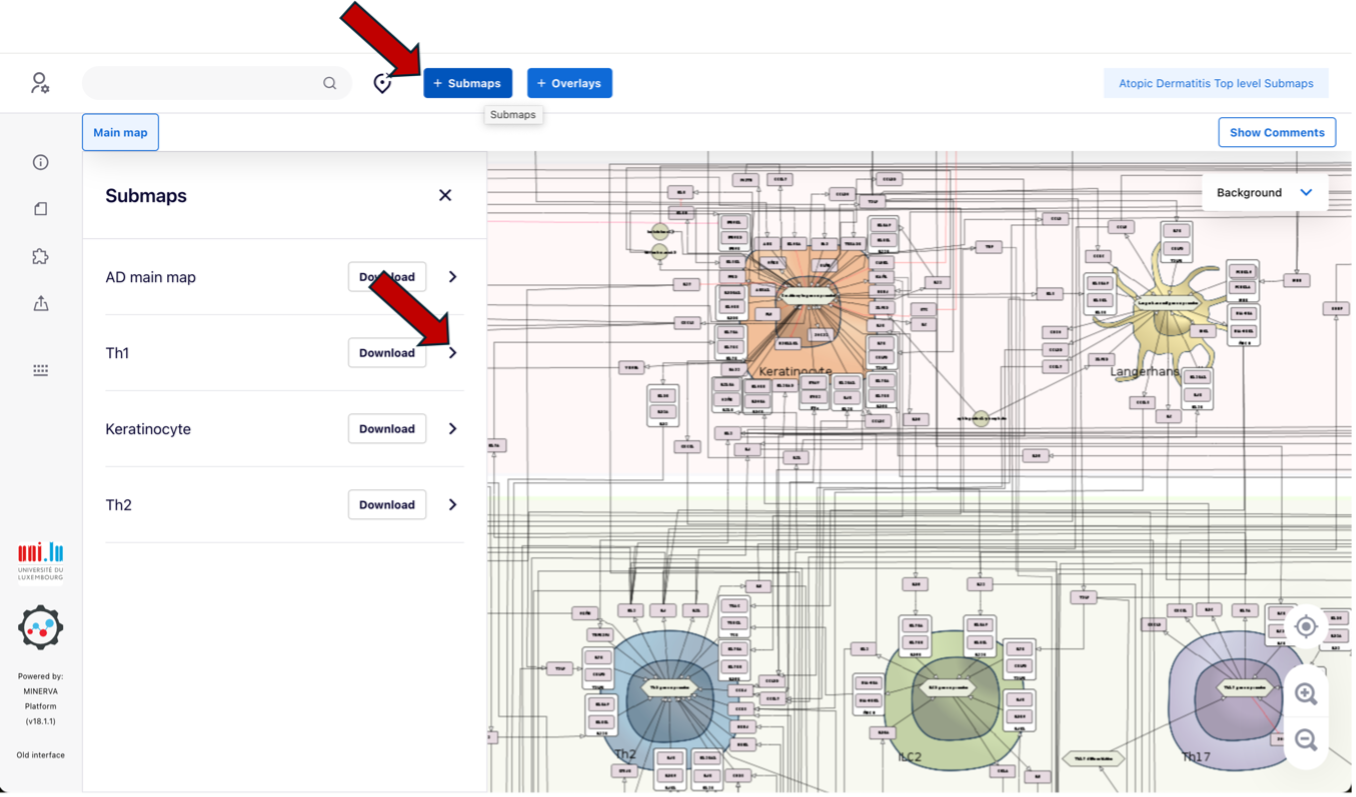
Task: Recenter map with location target icon
Action: click(1305, 627)
